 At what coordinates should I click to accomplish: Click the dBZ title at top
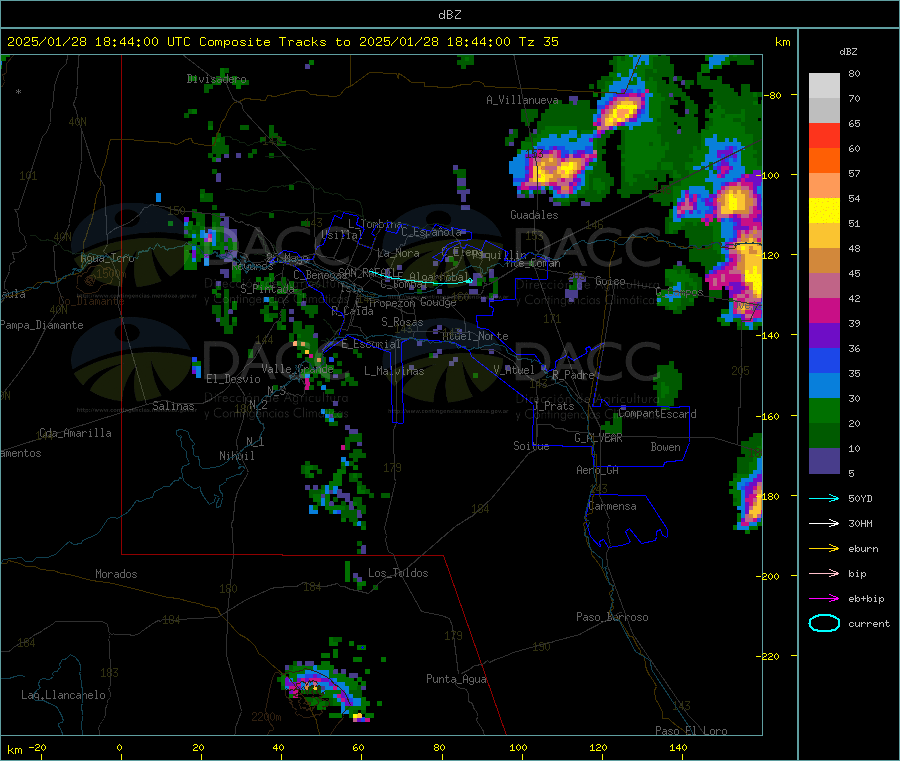pos(449,14)
